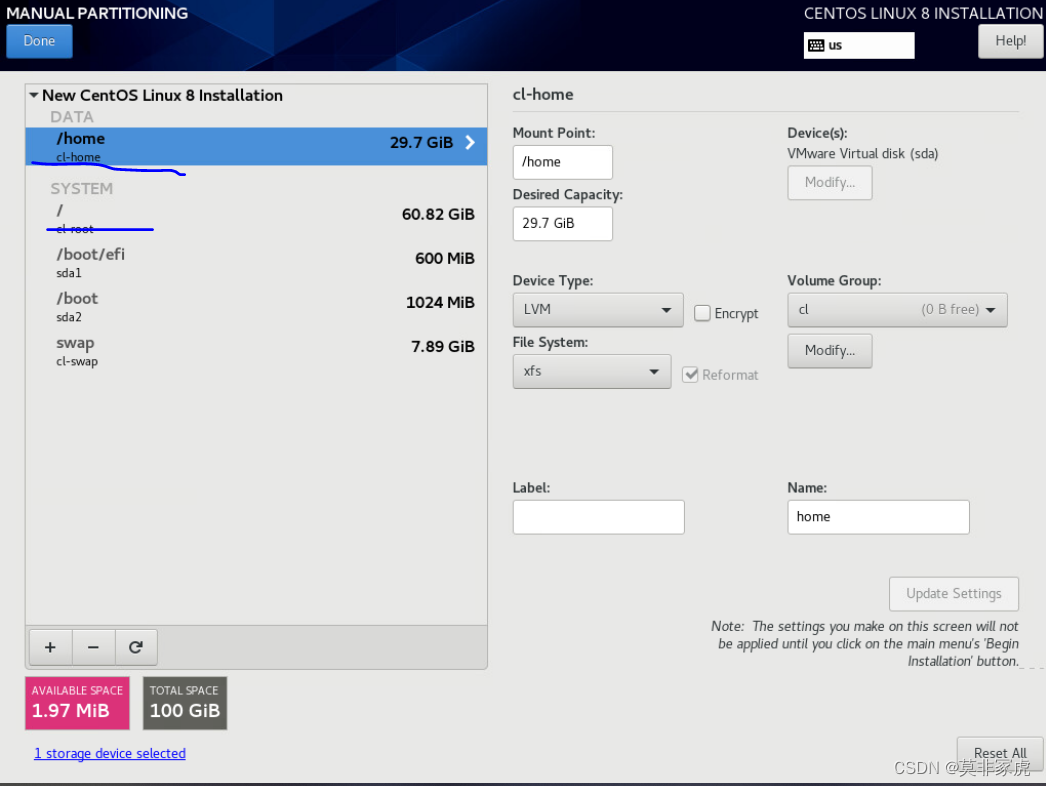Click the 600 MiB size value
This screenshot has width=1046, height=786.
click(445, 258)
